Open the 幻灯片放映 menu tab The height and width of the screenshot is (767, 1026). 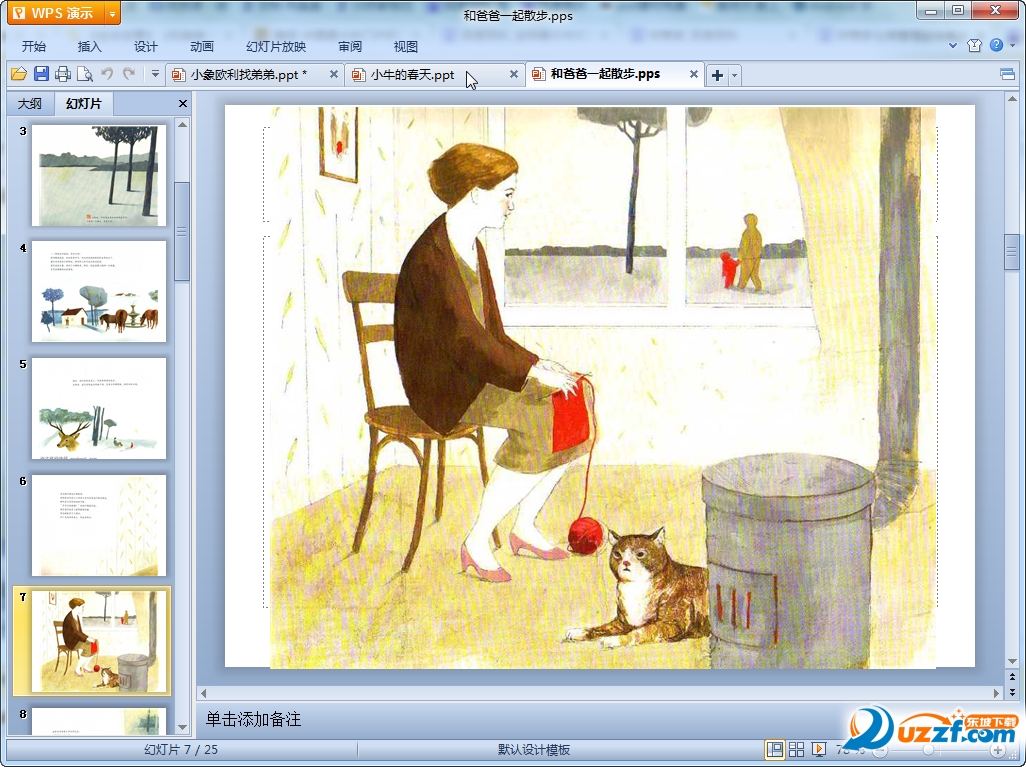tap(275, 46)
